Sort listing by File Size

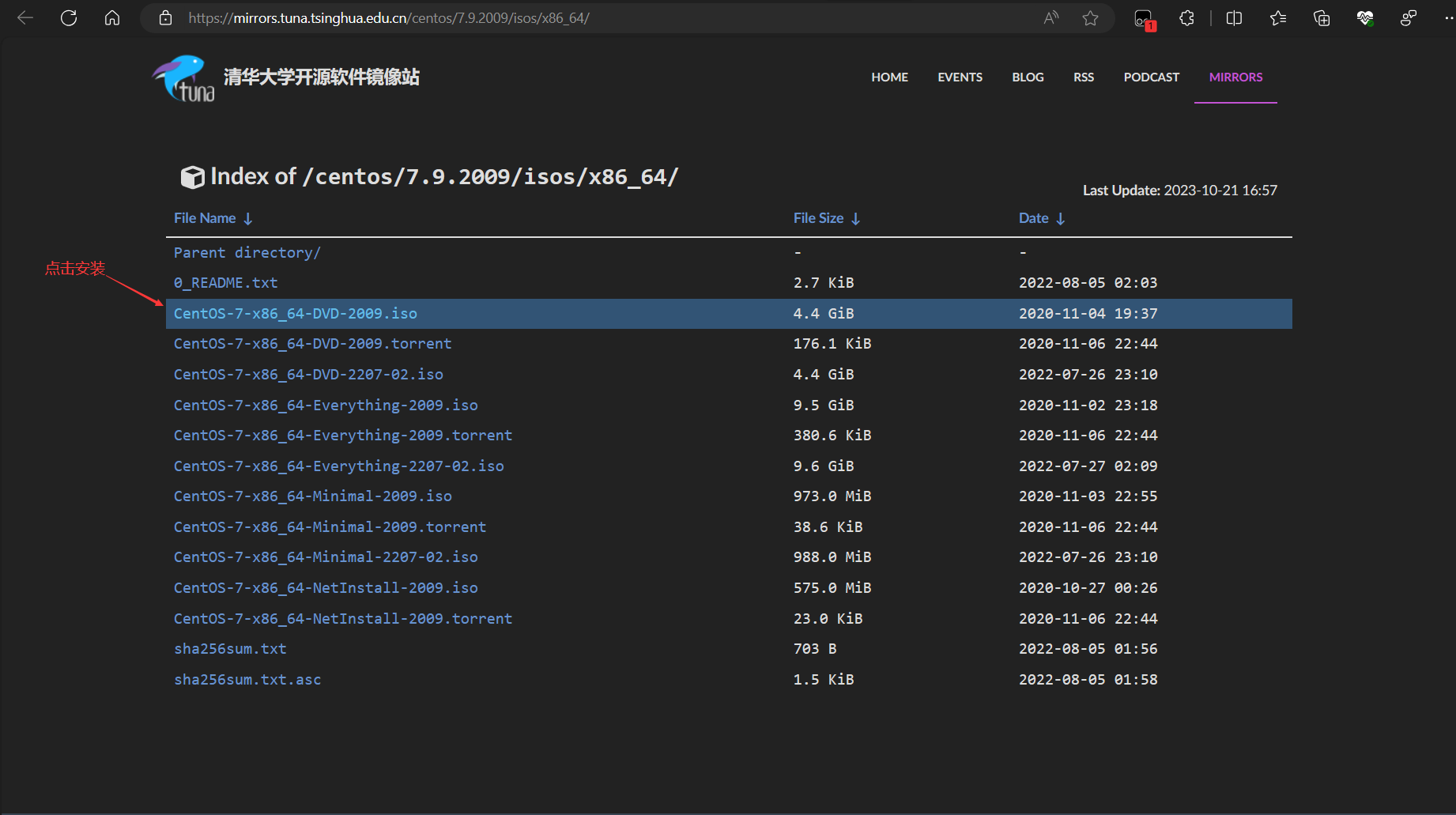pos(818,217)
